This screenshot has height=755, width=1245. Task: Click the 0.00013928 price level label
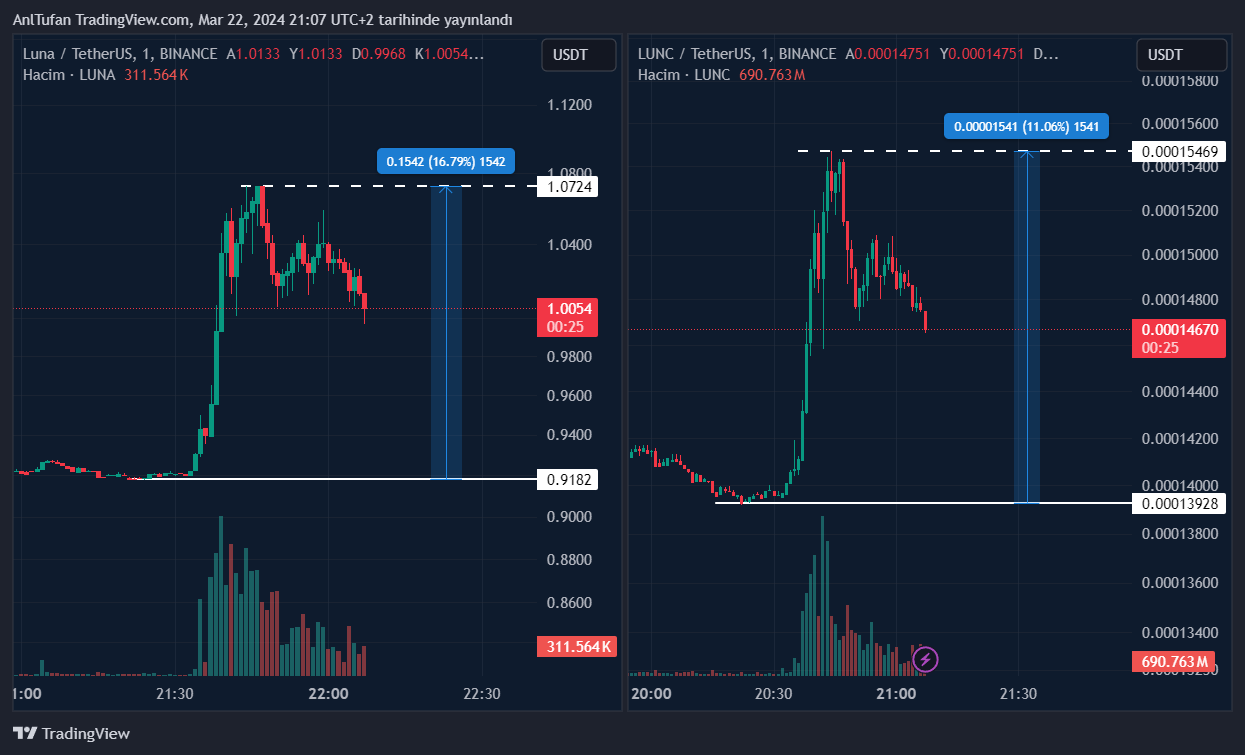(x=1179, y=503)
